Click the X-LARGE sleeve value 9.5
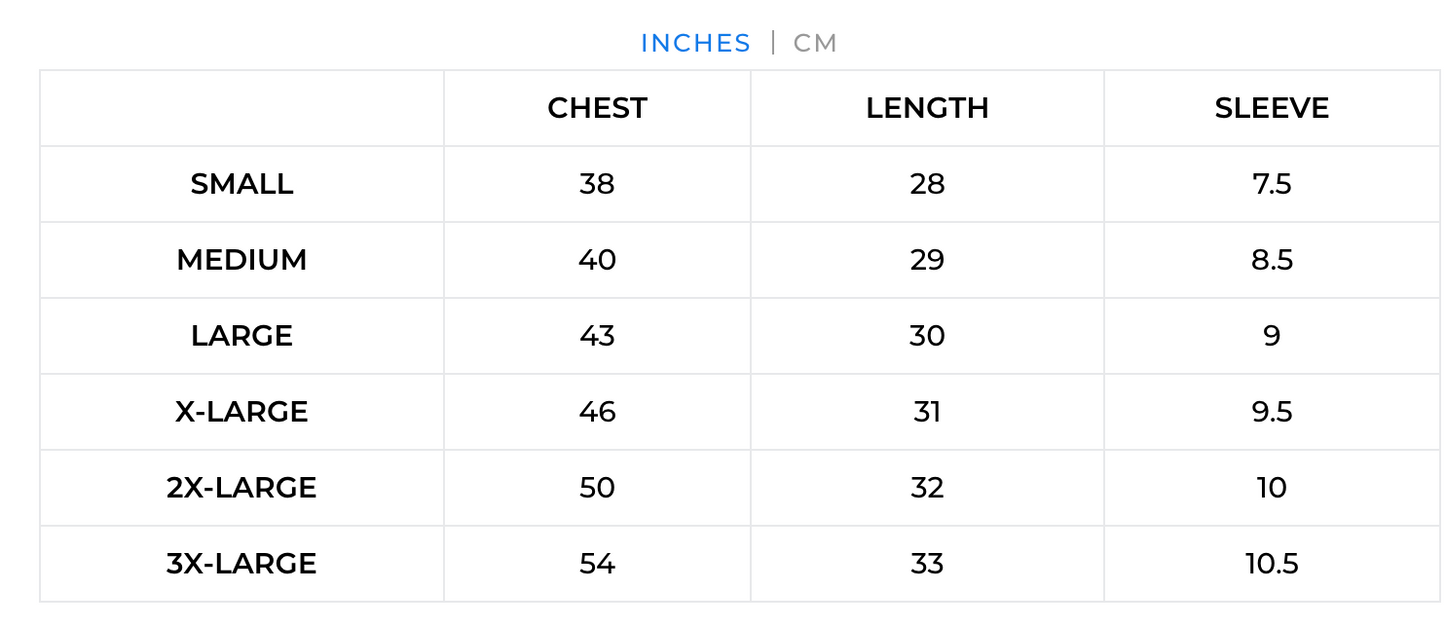This screenshot has height=627, width=1445. coord(1272,412)
